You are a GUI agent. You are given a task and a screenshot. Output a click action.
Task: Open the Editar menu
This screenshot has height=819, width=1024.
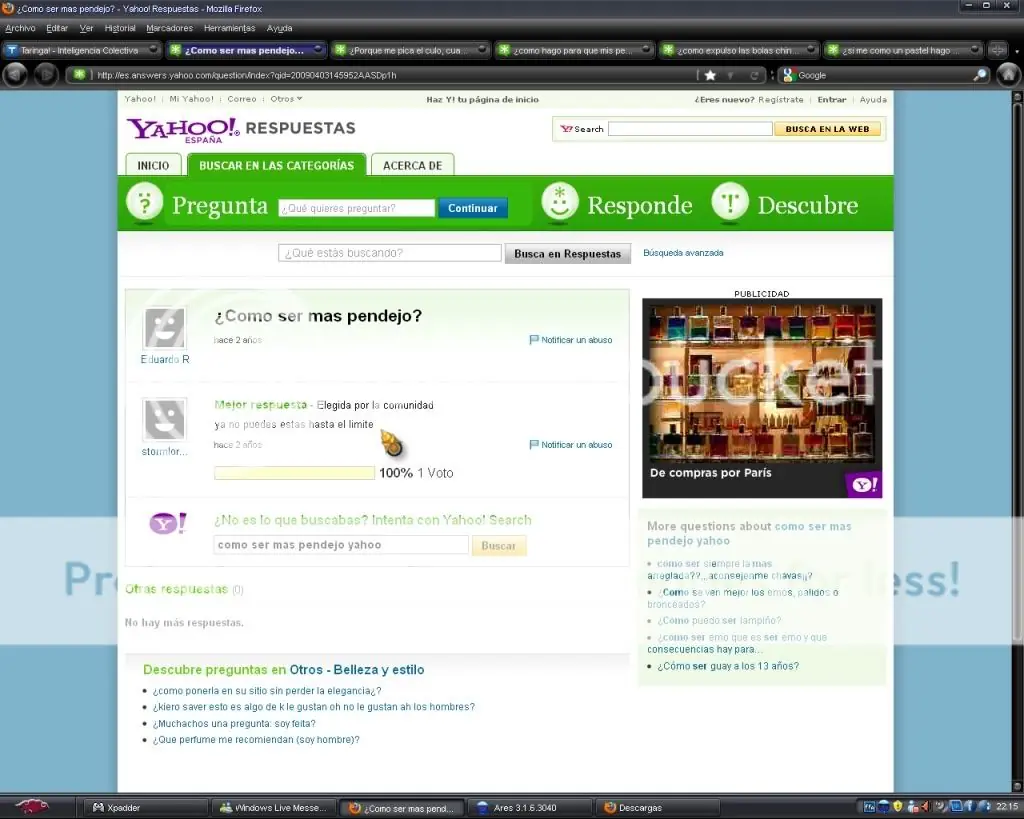click(57, 28)
